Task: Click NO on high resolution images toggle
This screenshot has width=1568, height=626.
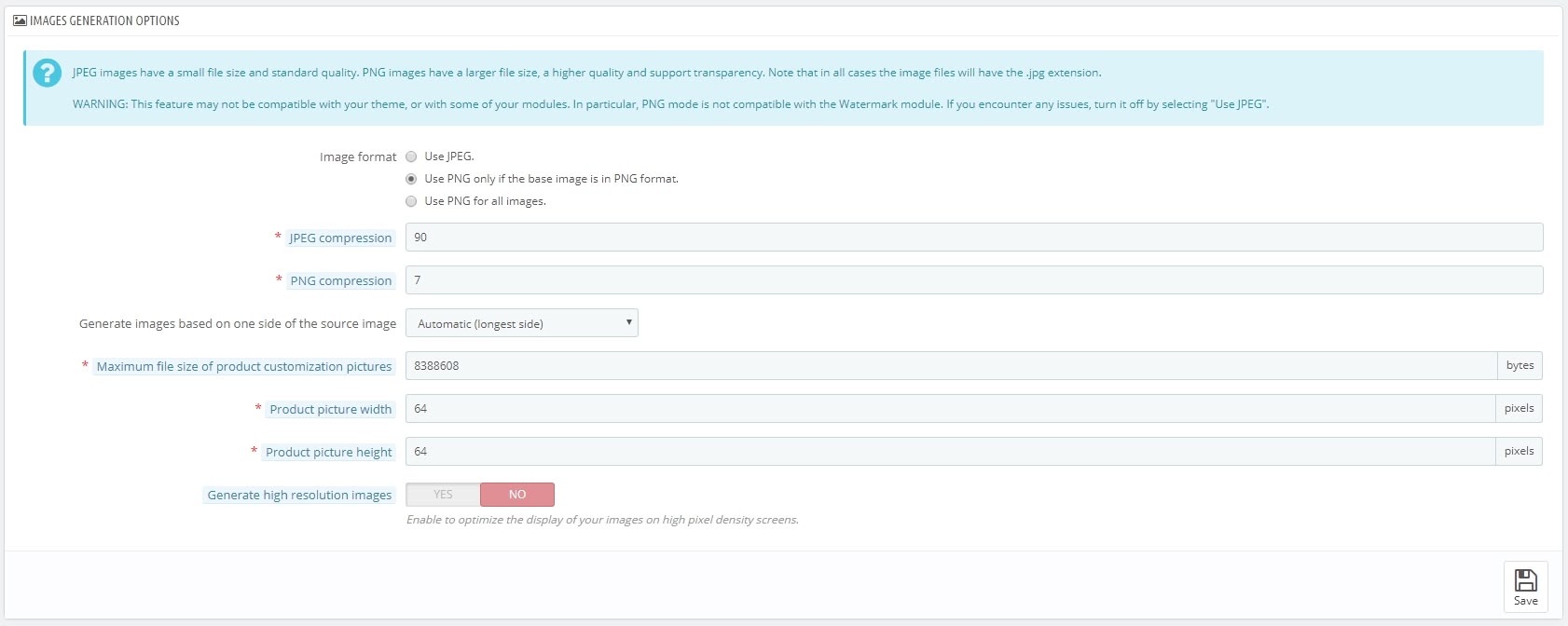Action: pos(517,495)
